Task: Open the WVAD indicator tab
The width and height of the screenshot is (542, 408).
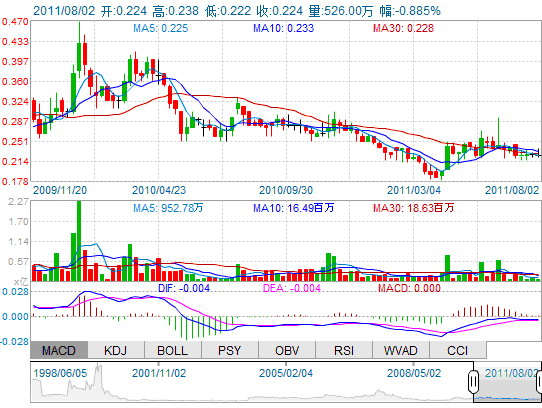Action: [401, 350]
